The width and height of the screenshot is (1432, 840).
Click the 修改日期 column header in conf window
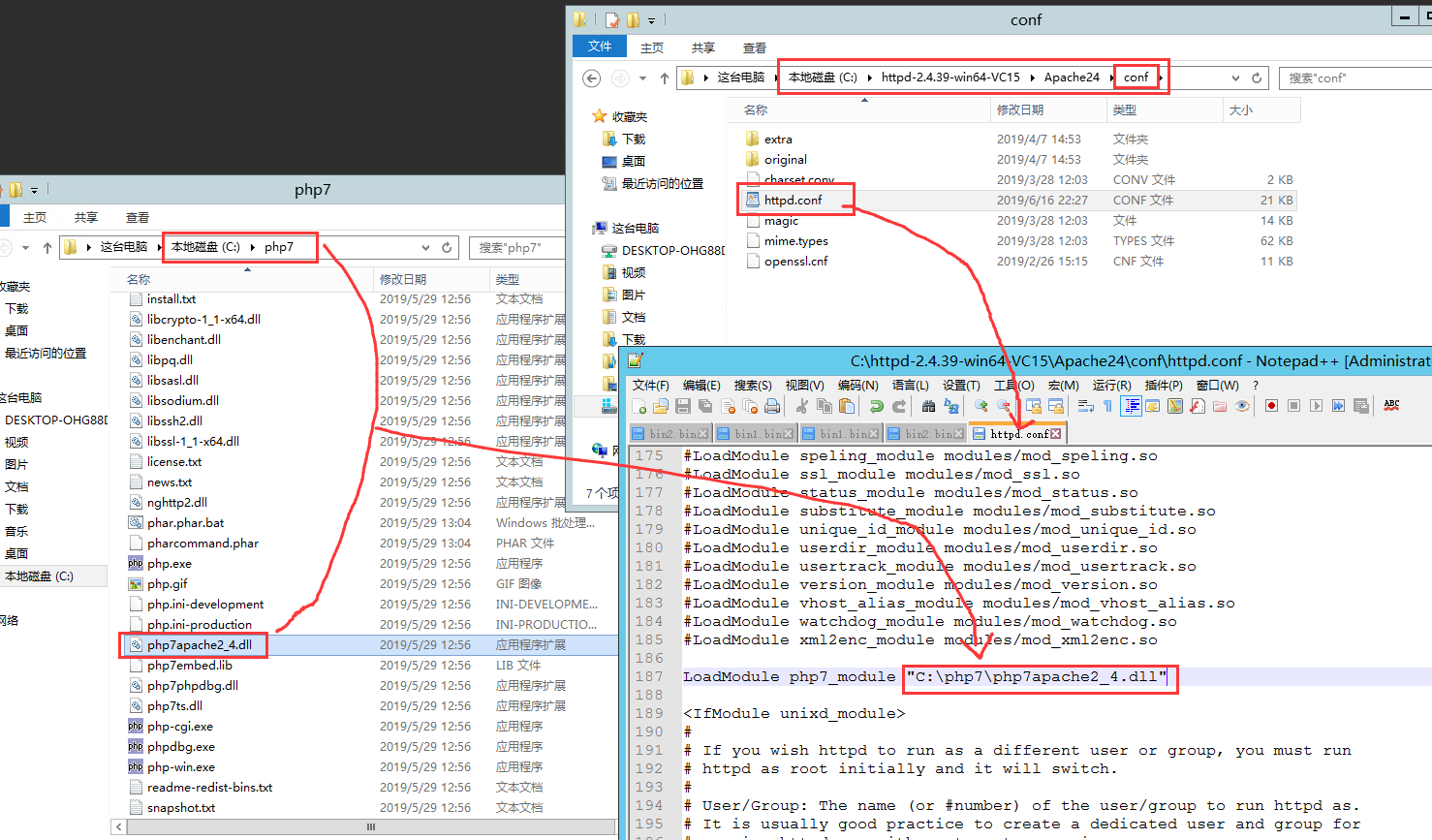click(1019, 110)
